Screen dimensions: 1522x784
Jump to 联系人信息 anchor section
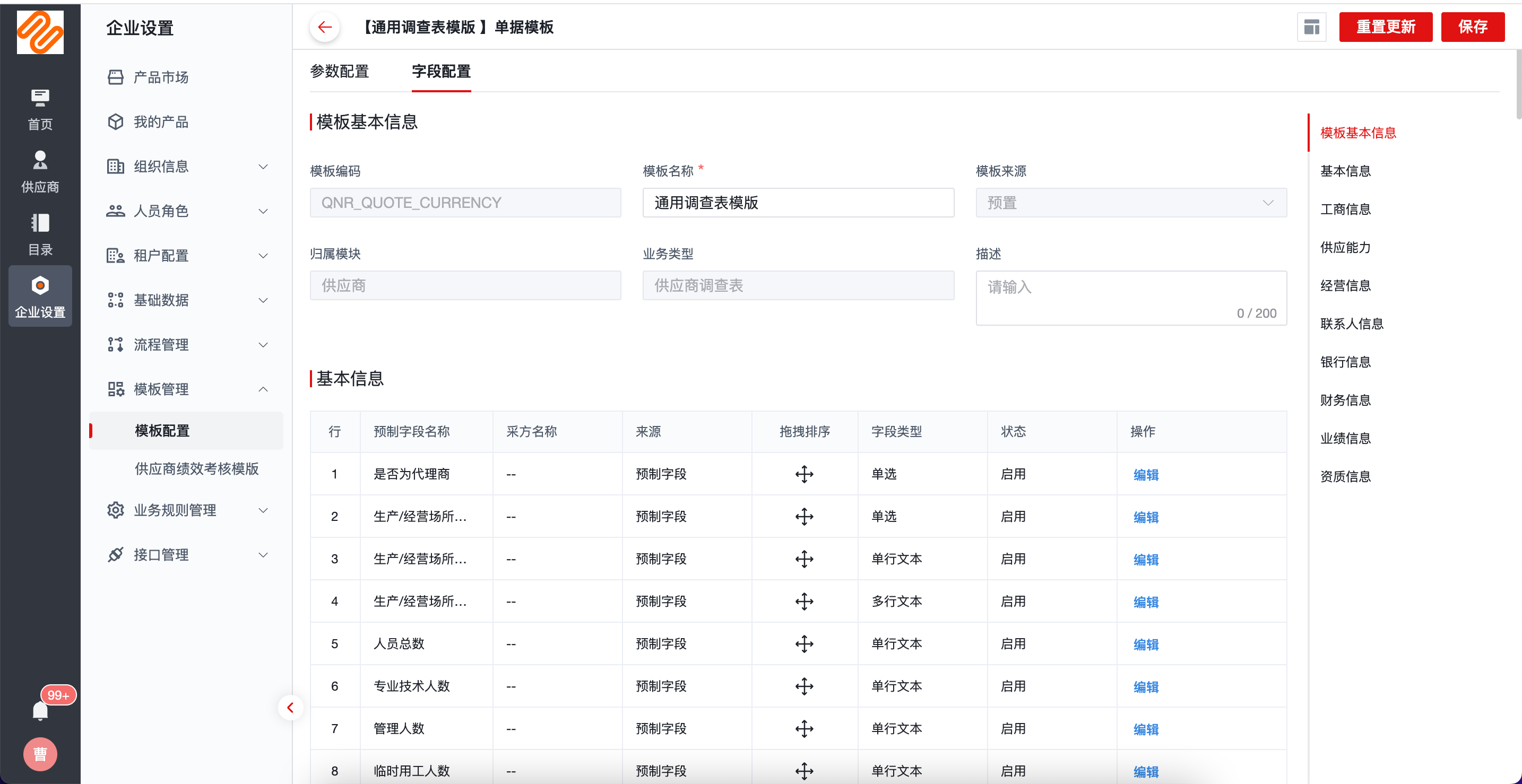[x=1352, y=324]
